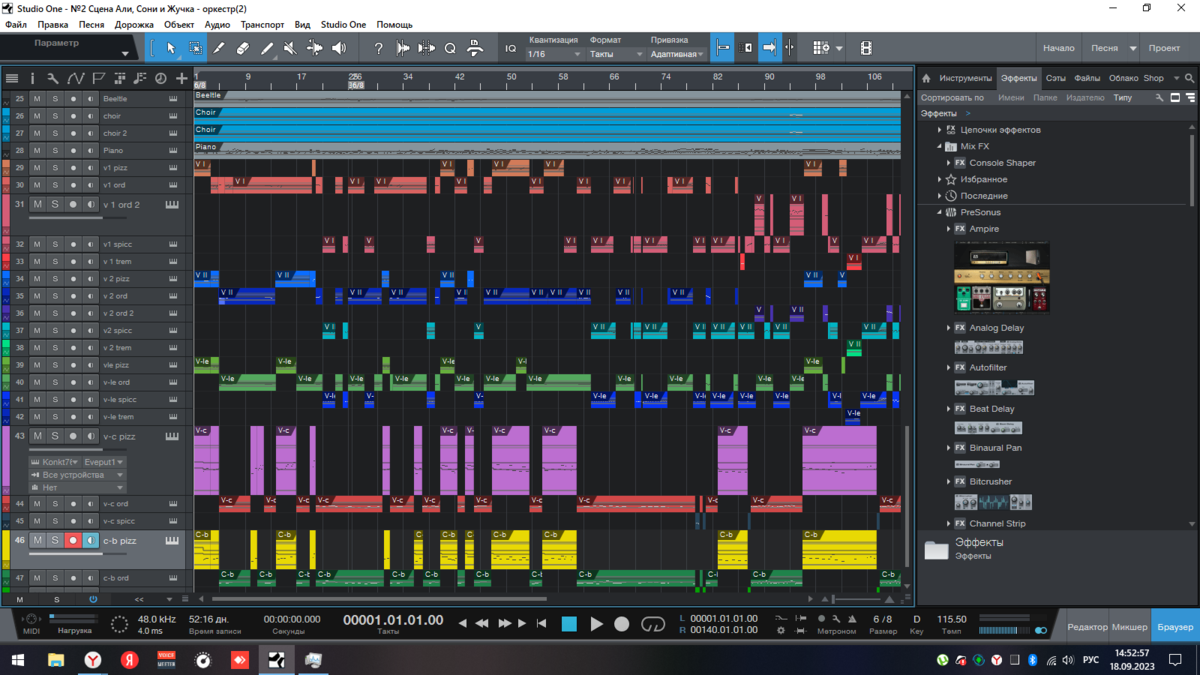
Task: Open Yandex Browser in Windows taskbar
Action: [x=92, y=660]
